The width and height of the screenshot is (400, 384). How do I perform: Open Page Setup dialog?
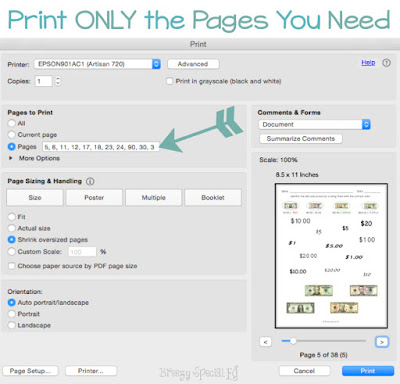point(30,371)
